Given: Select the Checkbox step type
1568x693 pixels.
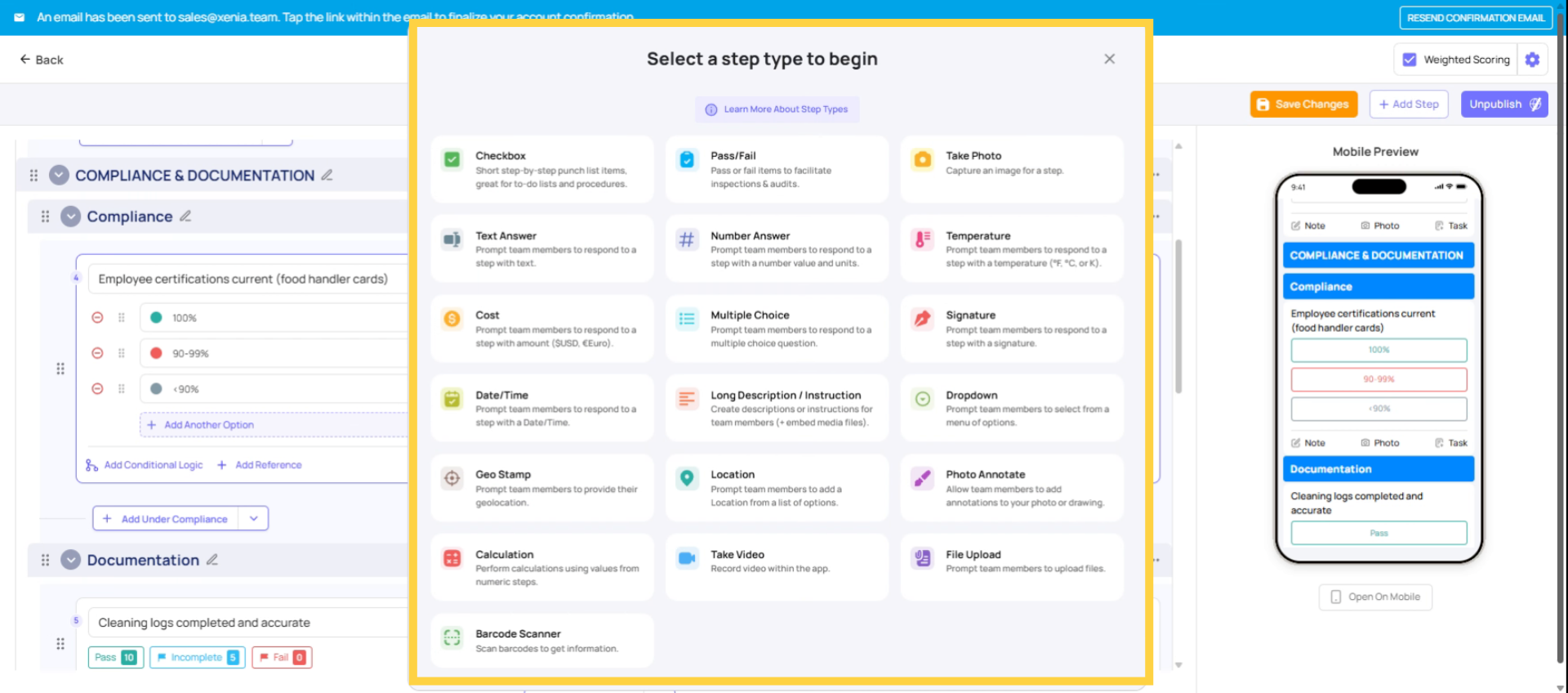Looking at the screenshot, I should tap(541, 169).
